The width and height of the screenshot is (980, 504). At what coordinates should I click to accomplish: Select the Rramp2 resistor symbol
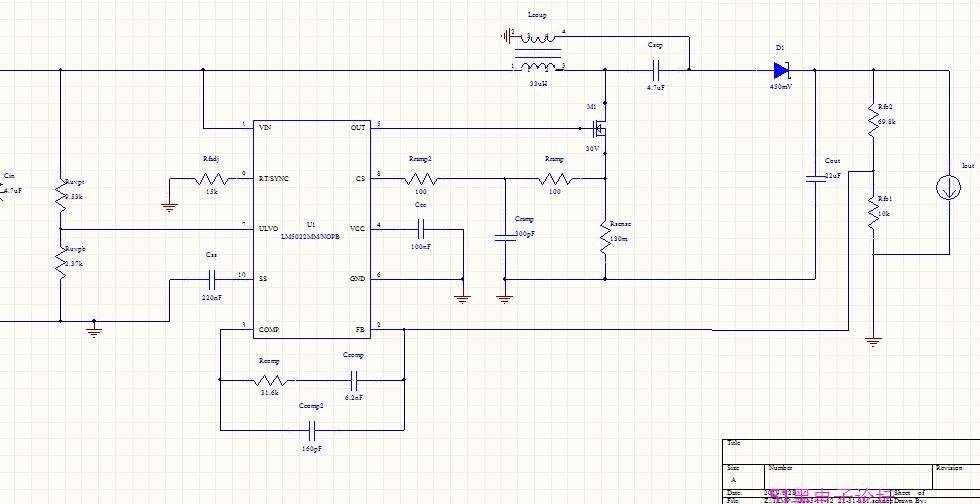click(421, 179)
